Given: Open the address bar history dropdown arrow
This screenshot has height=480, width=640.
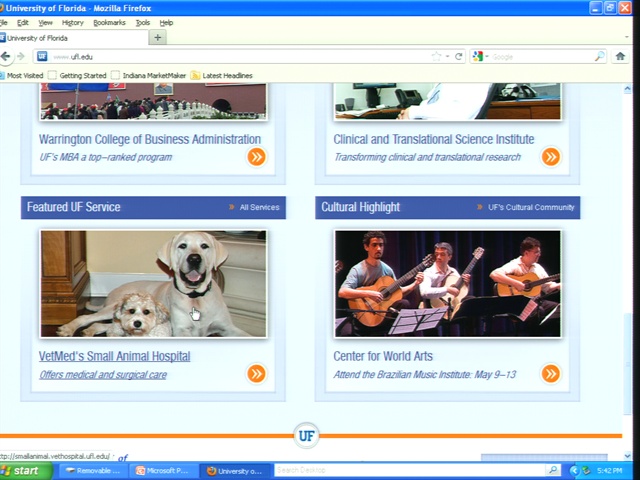Looking at the screenshot, I should [x=448, y=56].
